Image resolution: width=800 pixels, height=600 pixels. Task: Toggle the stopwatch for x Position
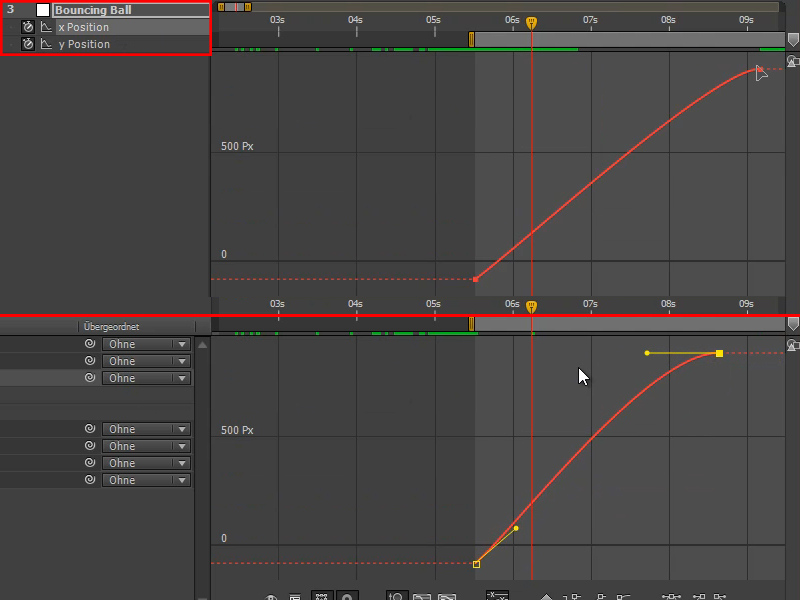pos(26,27)
